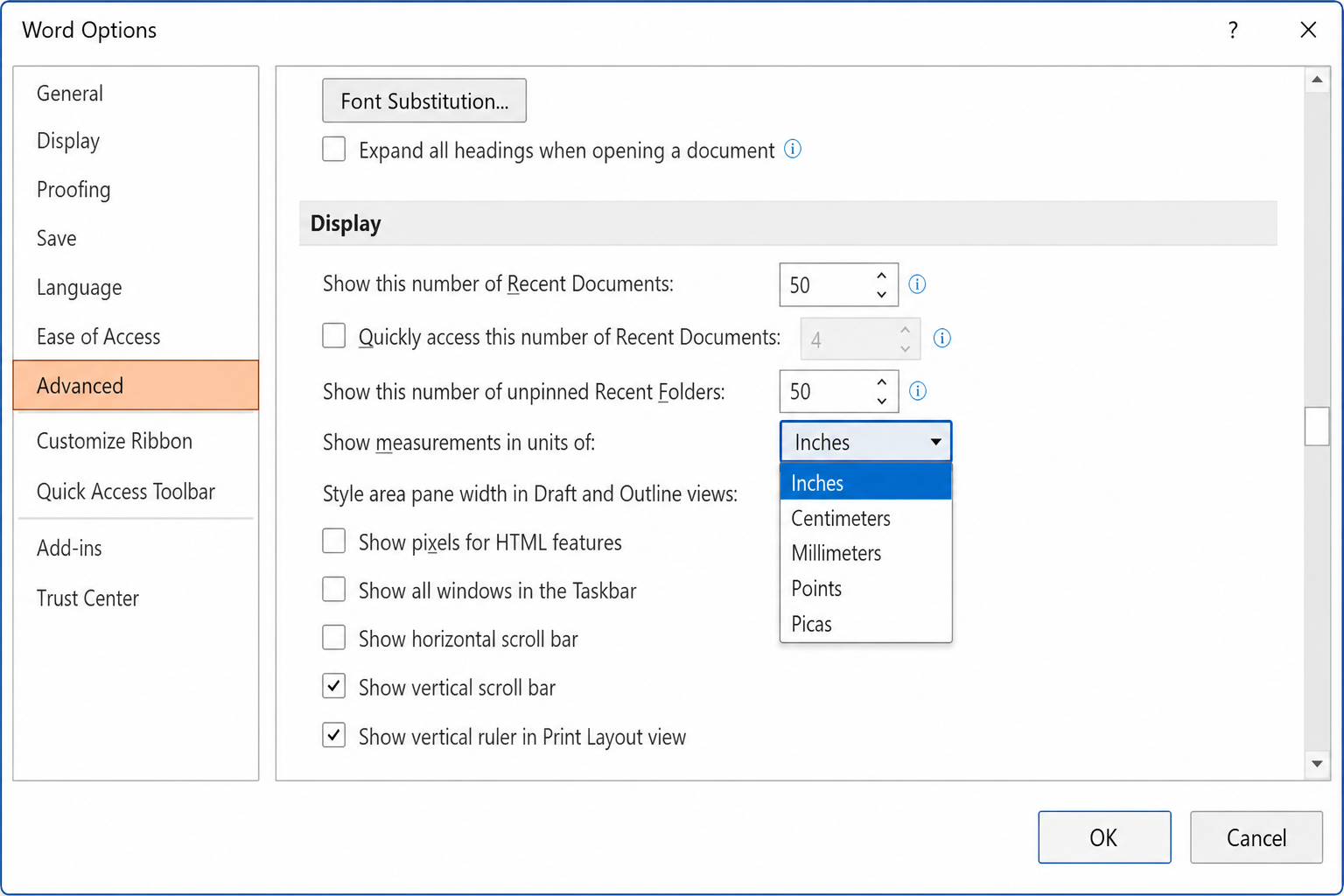
Task: Close the Word Options dialog
Action: coord(1308,31)
